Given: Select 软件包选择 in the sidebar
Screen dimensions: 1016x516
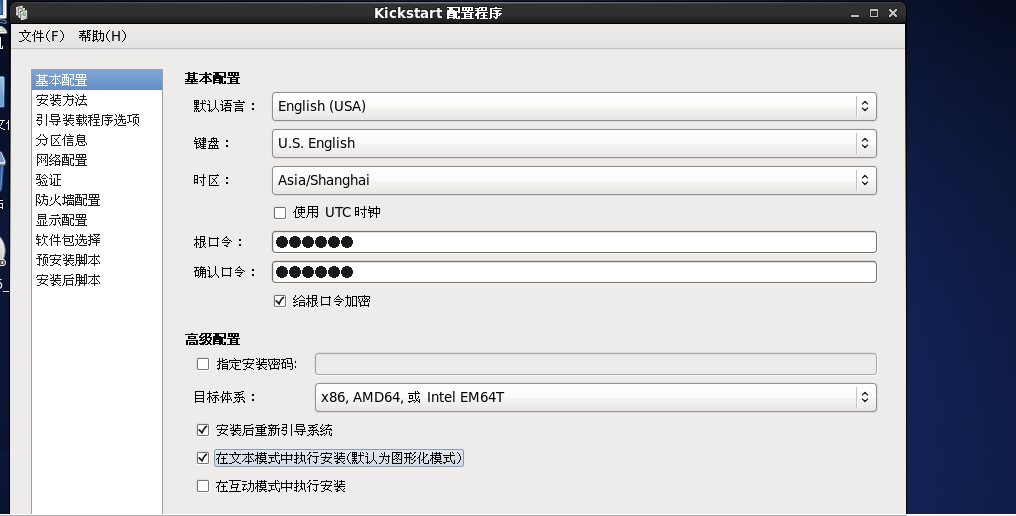Looking at the screenshot, I should coord(68,240).
